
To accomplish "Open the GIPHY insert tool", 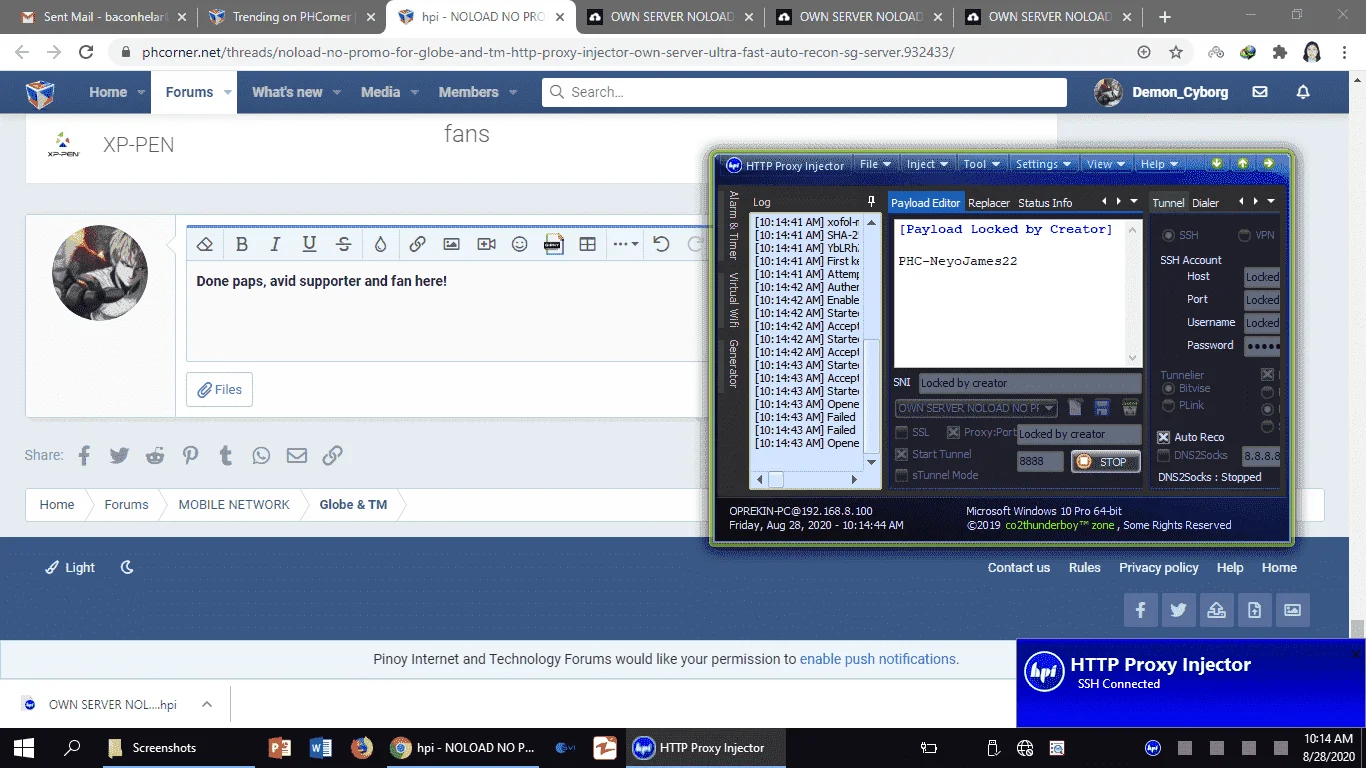I will pos(553,244).
